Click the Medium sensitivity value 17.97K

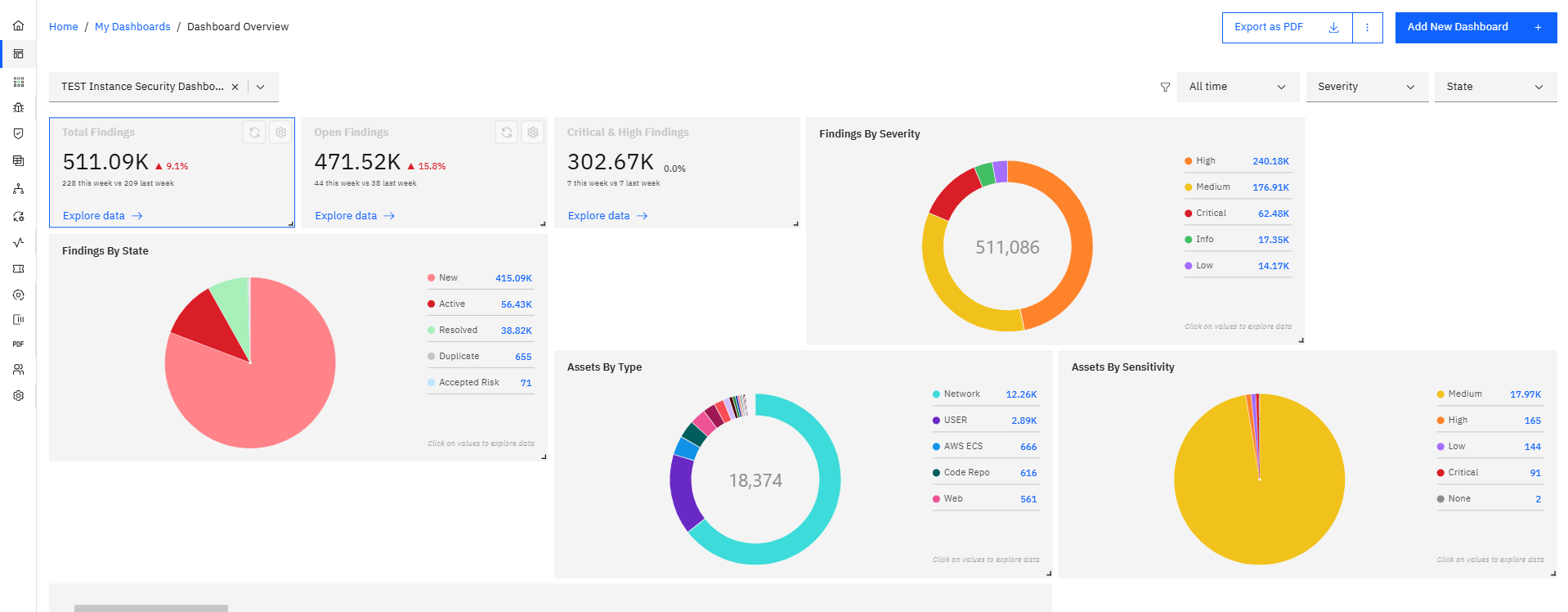point(1525,395)
